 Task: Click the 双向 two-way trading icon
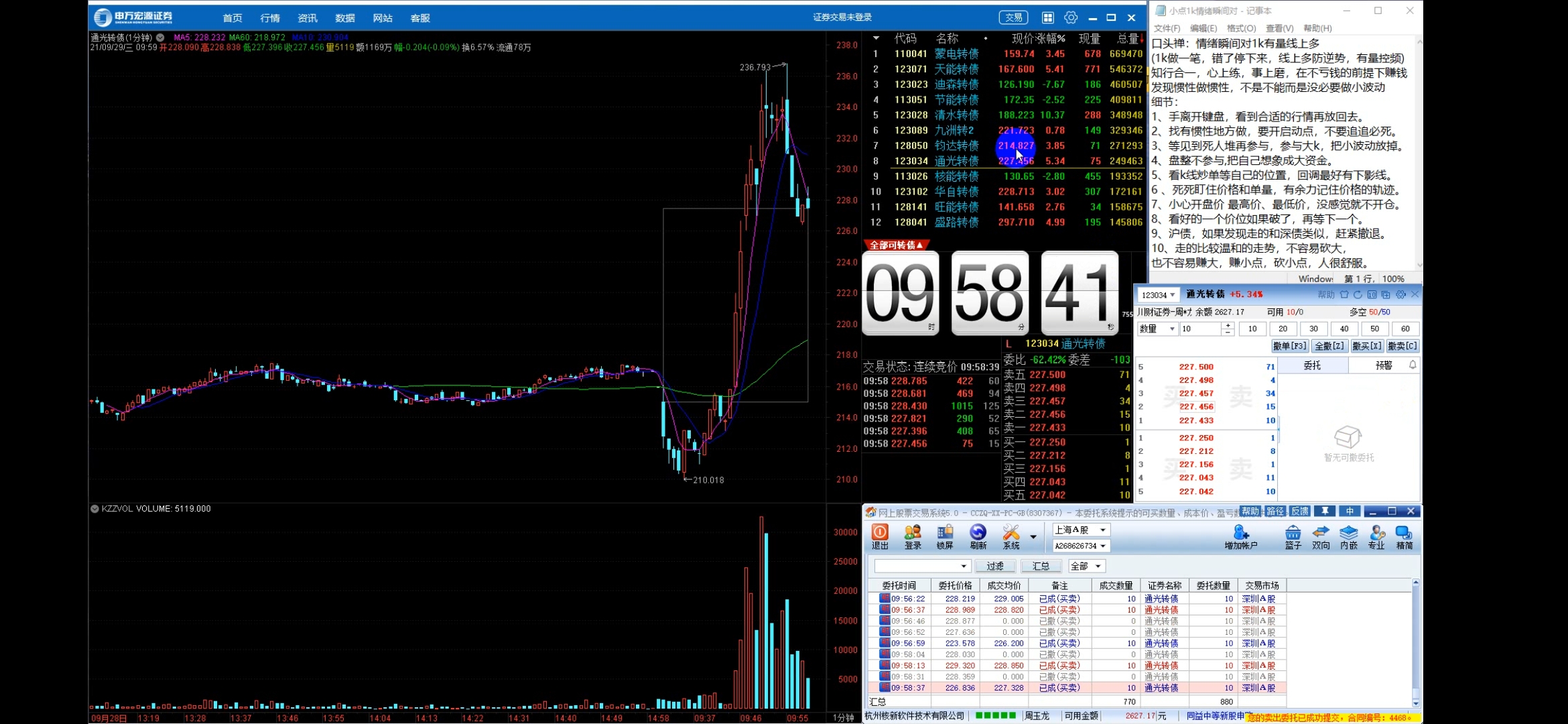coord(1321,537)
